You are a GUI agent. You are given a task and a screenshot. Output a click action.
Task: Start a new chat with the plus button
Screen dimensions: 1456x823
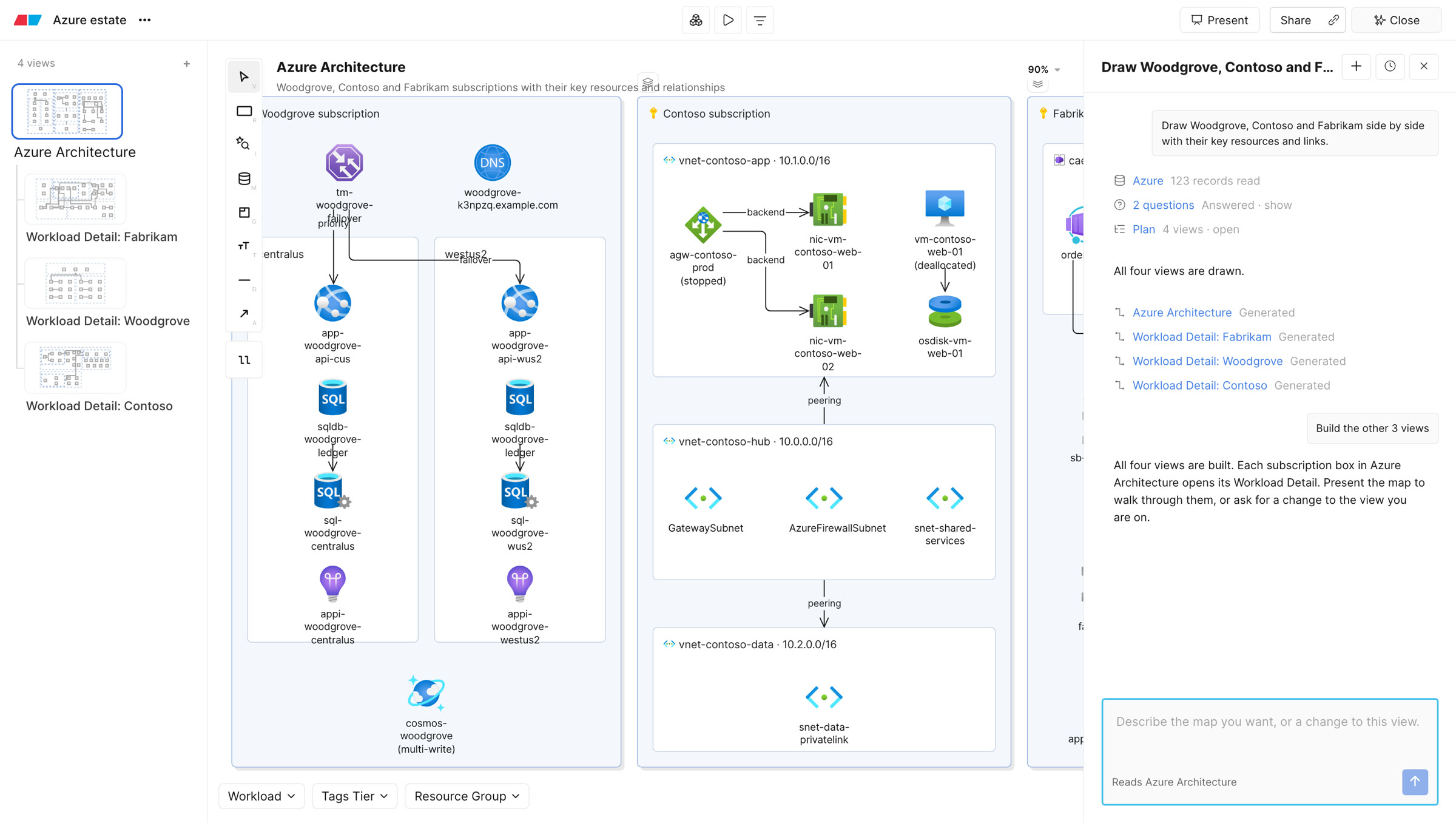(x=1357, y=66)
